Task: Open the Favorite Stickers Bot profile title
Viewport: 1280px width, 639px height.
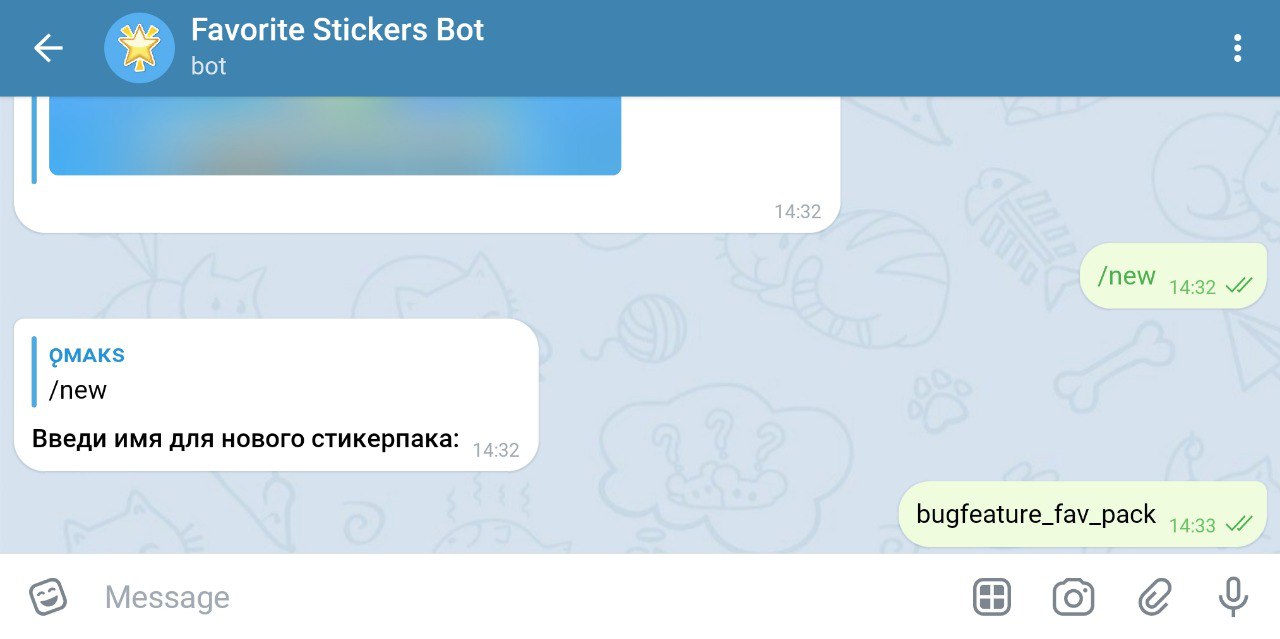Action: (337, 30)
